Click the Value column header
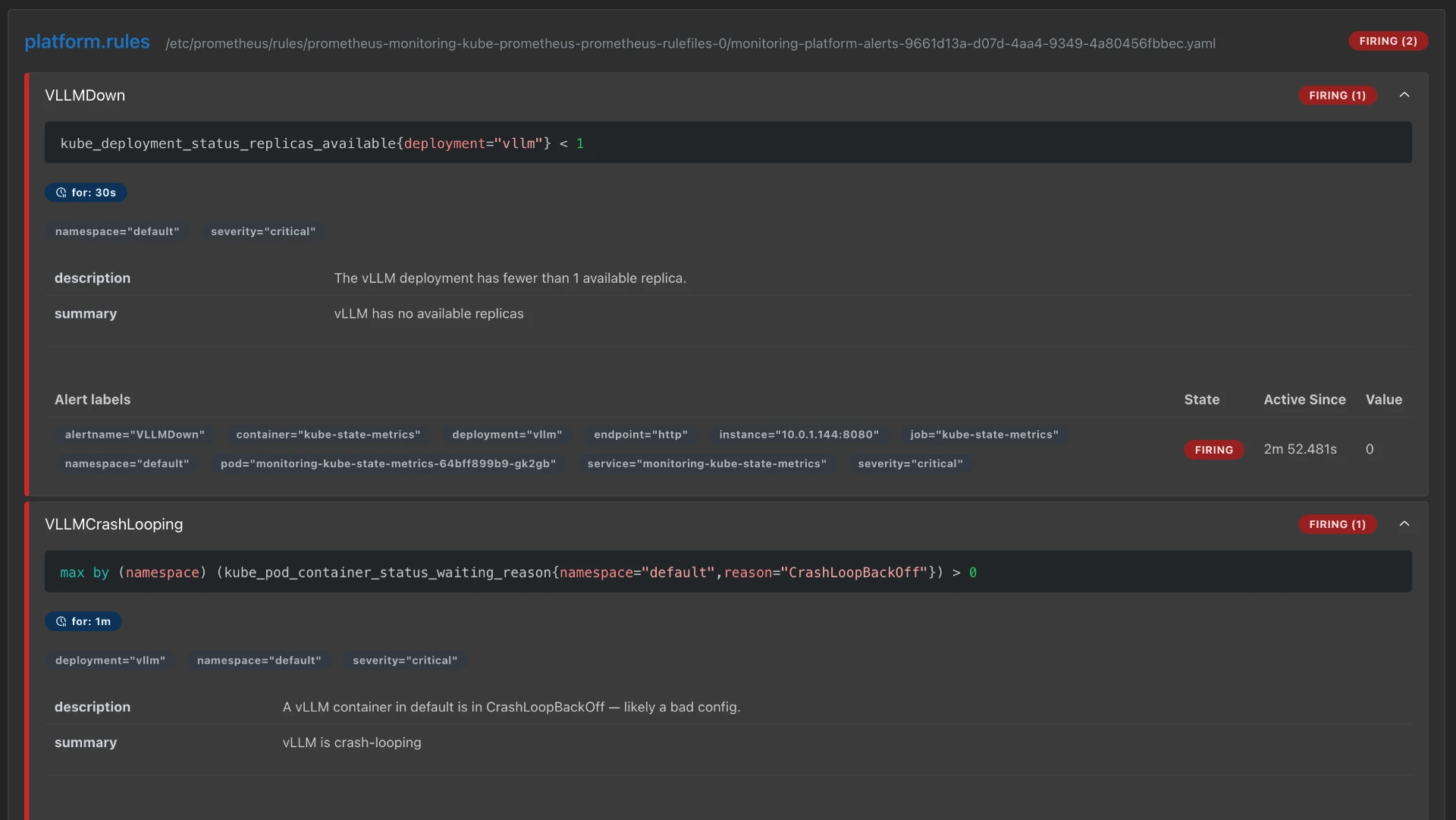 coord(1383,400)
